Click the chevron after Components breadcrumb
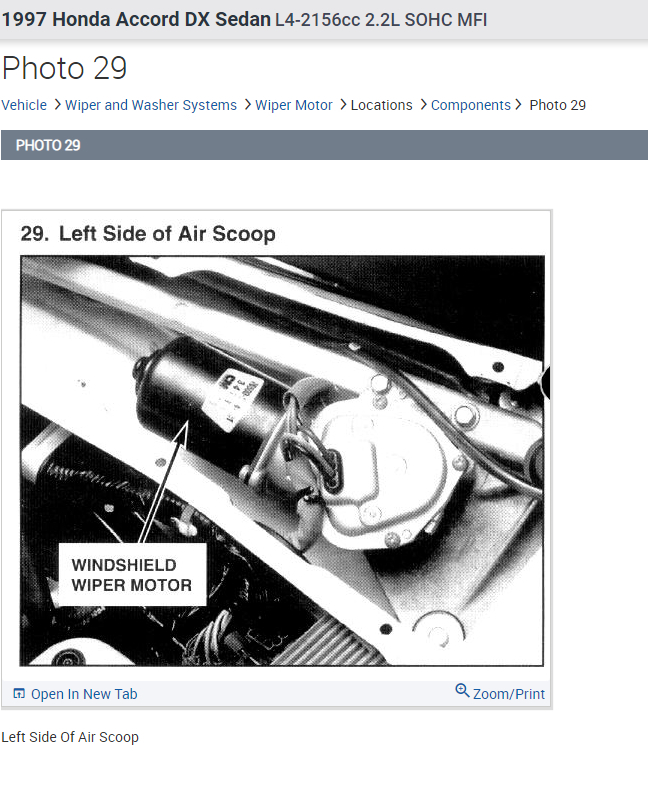The image size is (648, 800). click(x=518, y=105)
